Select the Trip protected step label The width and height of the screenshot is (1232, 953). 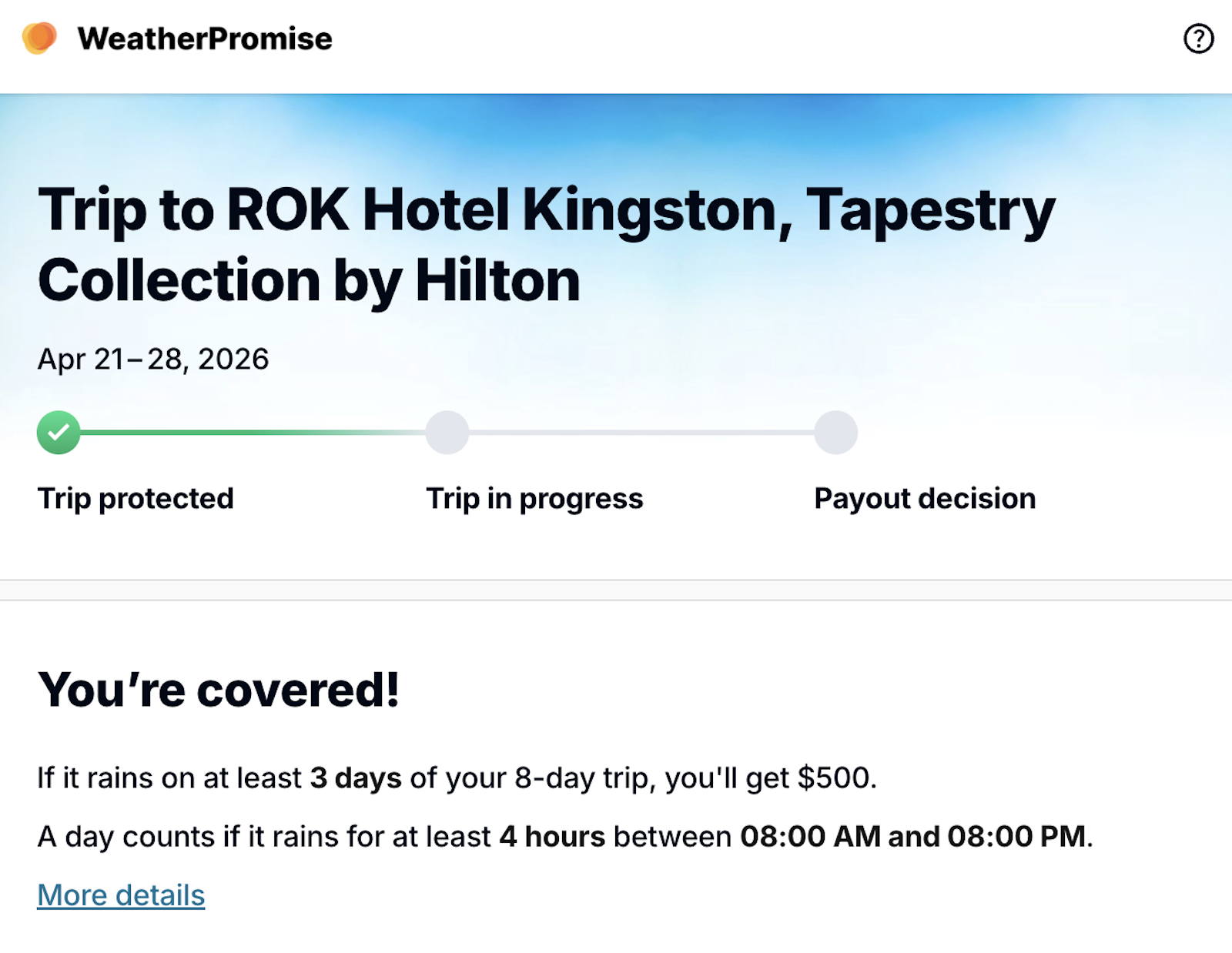pos(136,499)
